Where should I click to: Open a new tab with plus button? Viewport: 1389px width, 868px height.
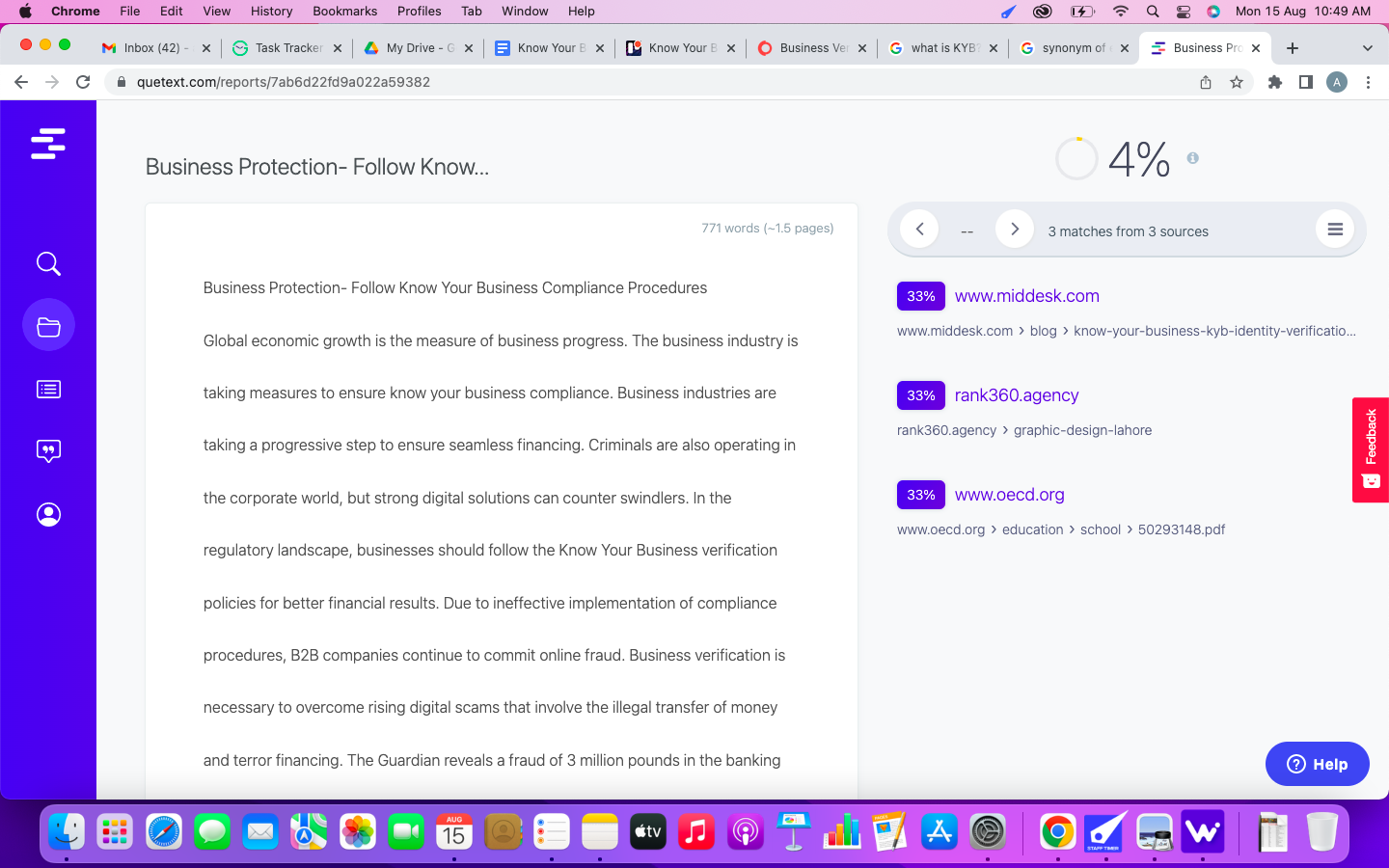1293,48
